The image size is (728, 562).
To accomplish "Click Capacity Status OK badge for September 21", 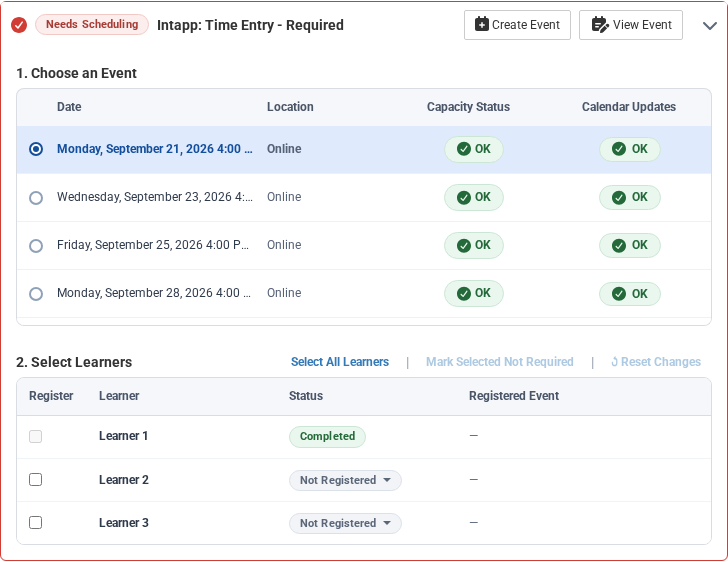I will click(x=474, y=149).
